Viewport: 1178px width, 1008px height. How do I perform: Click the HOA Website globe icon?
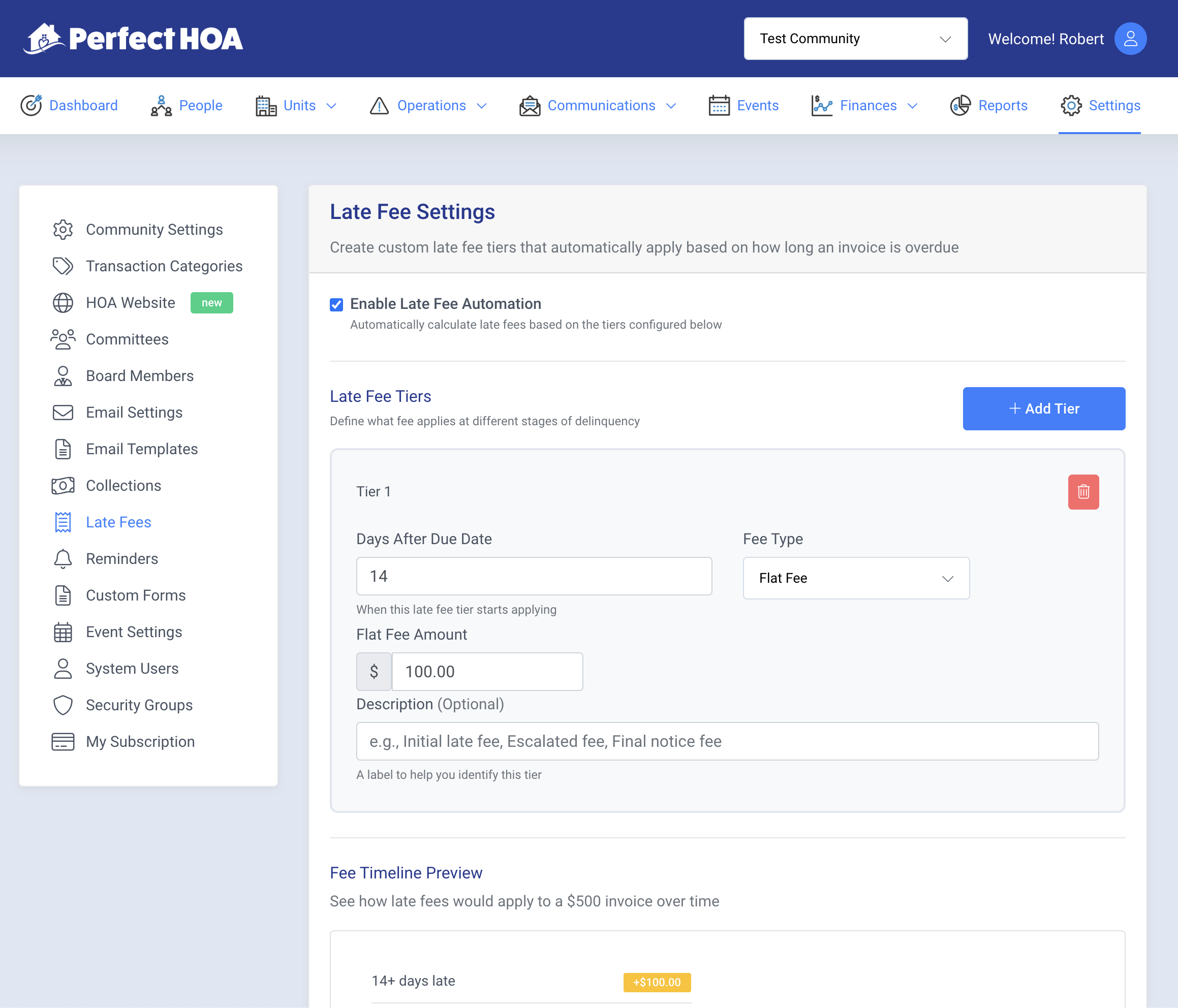pyautogui.click(x=63, y=303)
